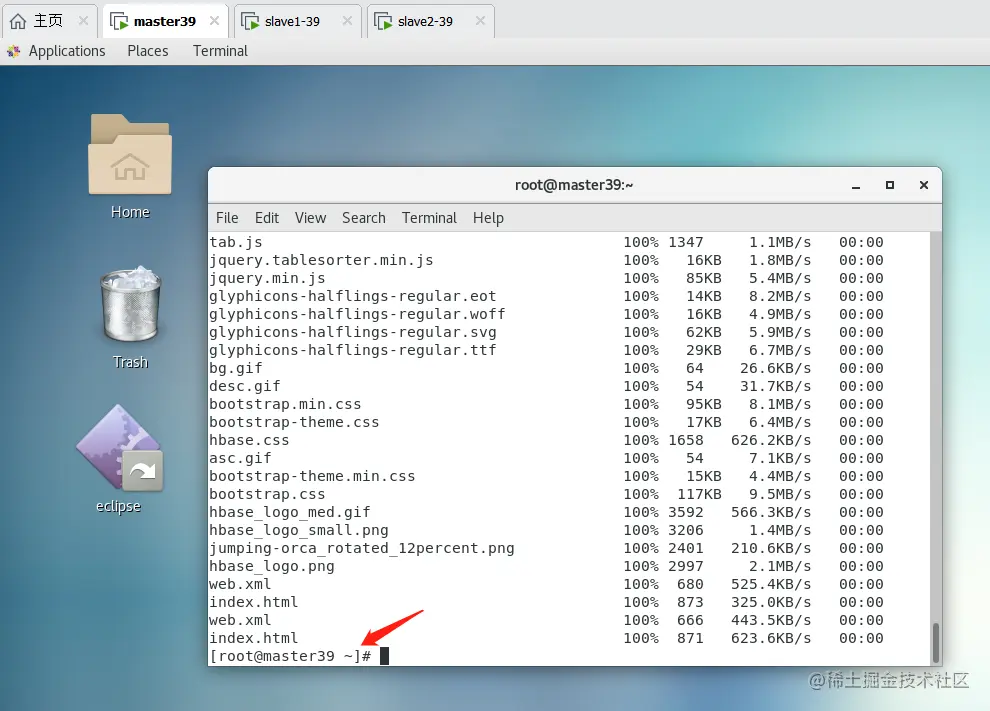Switch to the slave1-39 tab
This screenshot has width=990, height=711.
pos(298,21)
